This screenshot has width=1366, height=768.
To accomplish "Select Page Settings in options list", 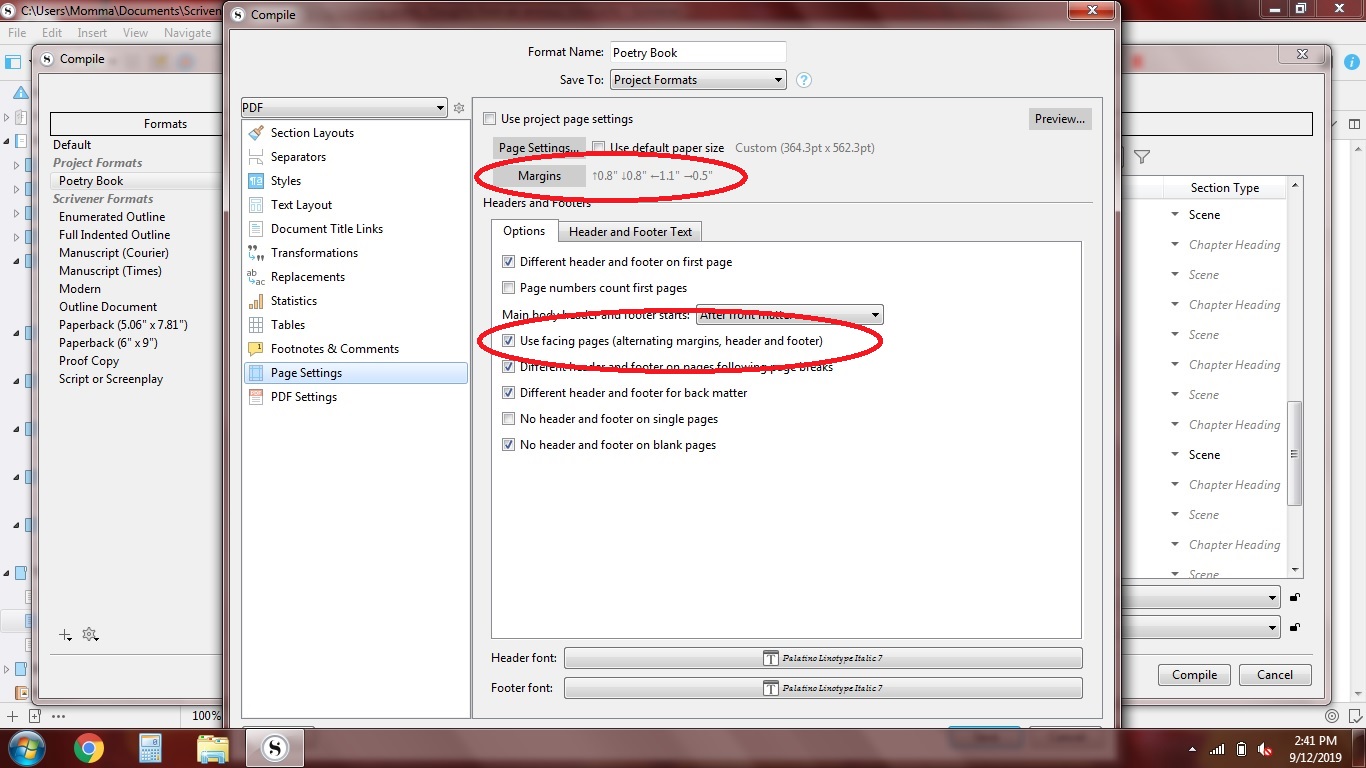I will 355,373.
